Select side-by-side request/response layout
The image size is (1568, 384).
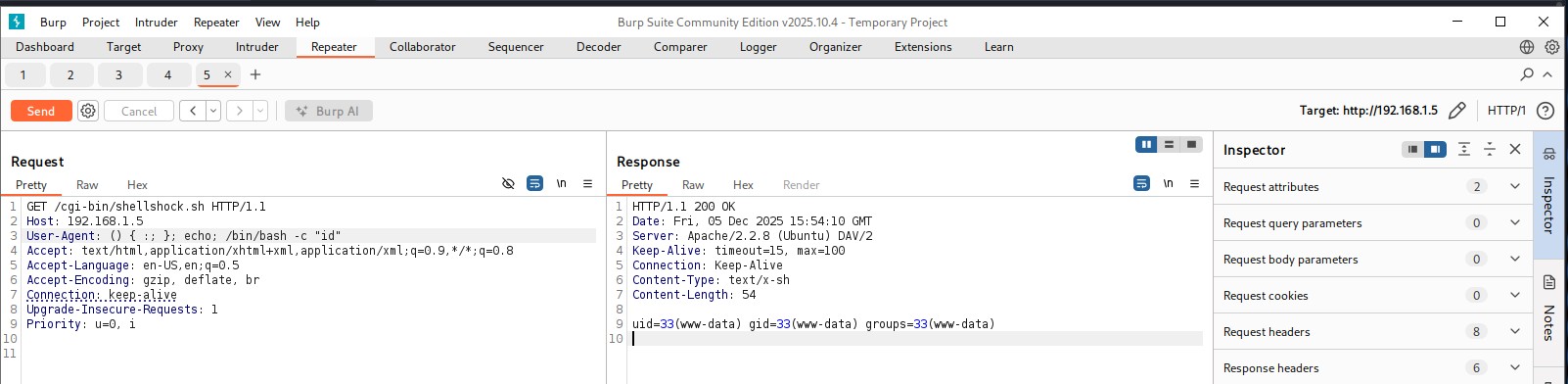[1146, 144]
